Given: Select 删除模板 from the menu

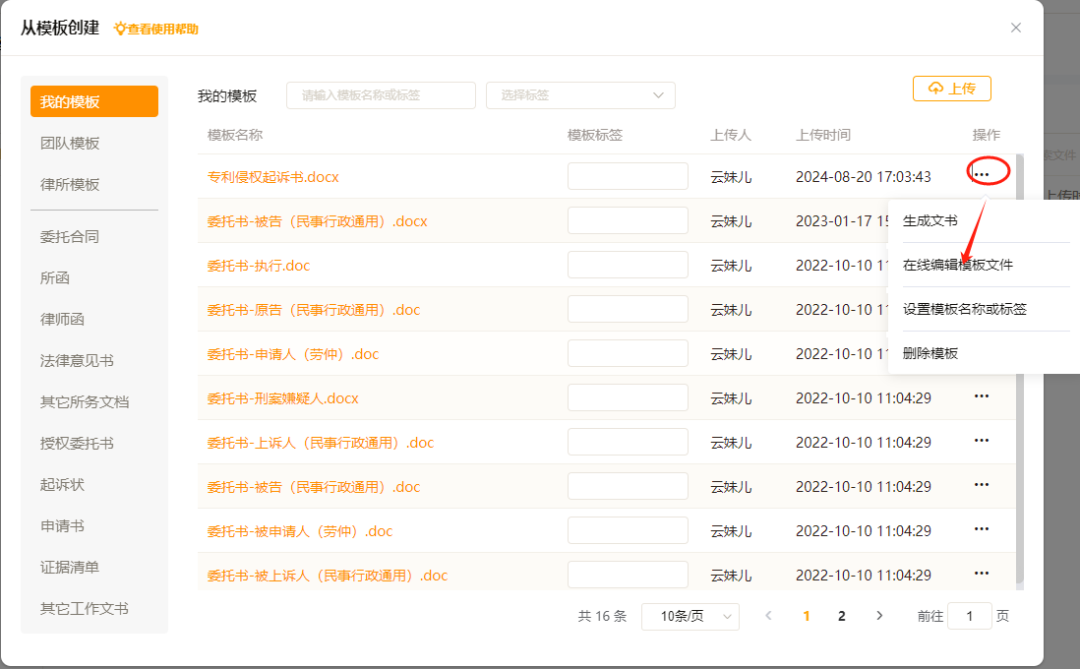Looking at the screenshot, I should (x=930, y=353).
